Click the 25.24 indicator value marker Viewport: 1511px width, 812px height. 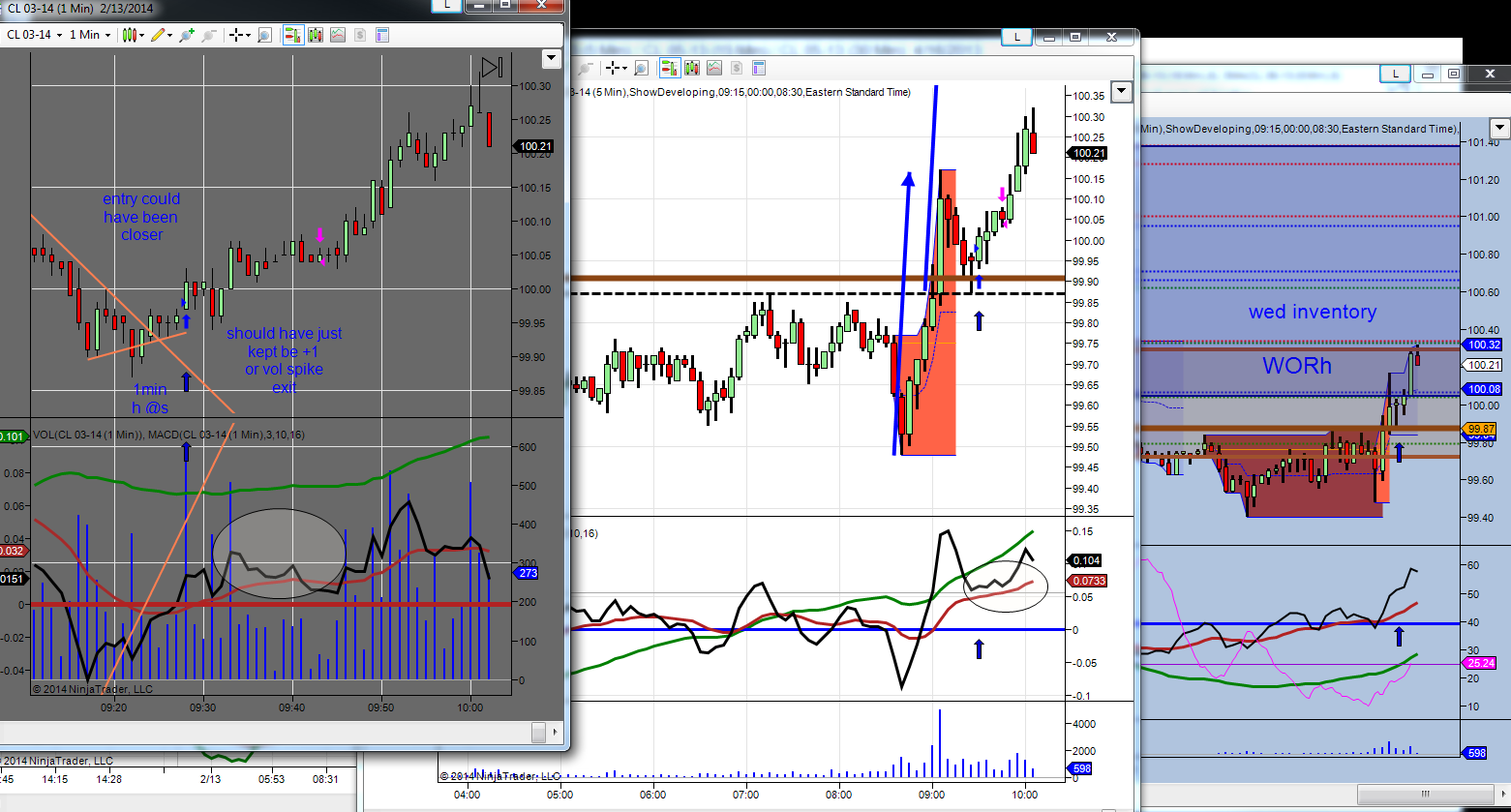click(1481, 663)
